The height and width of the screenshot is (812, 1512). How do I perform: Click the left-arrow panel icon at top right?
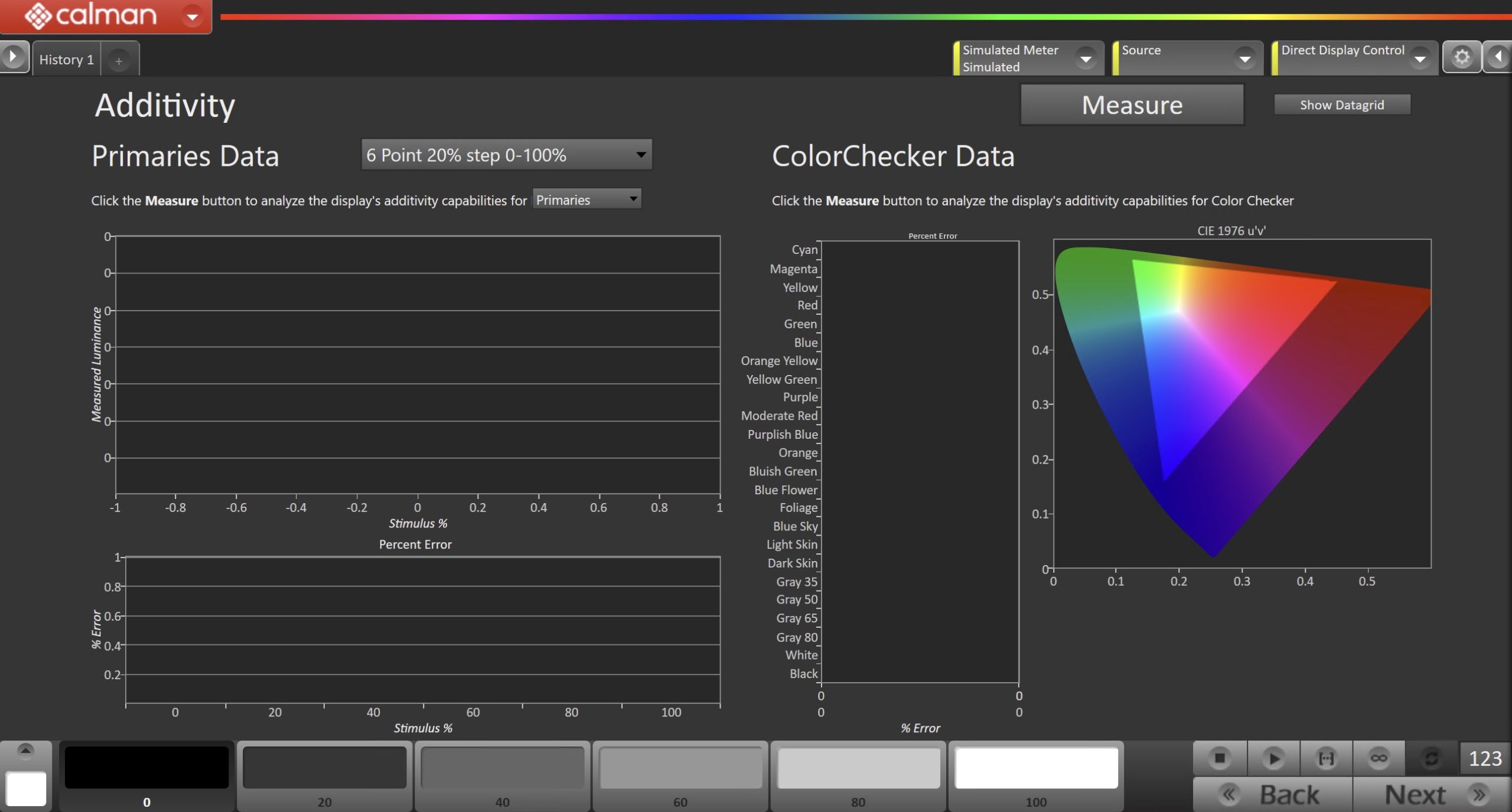click(1498, 57)
